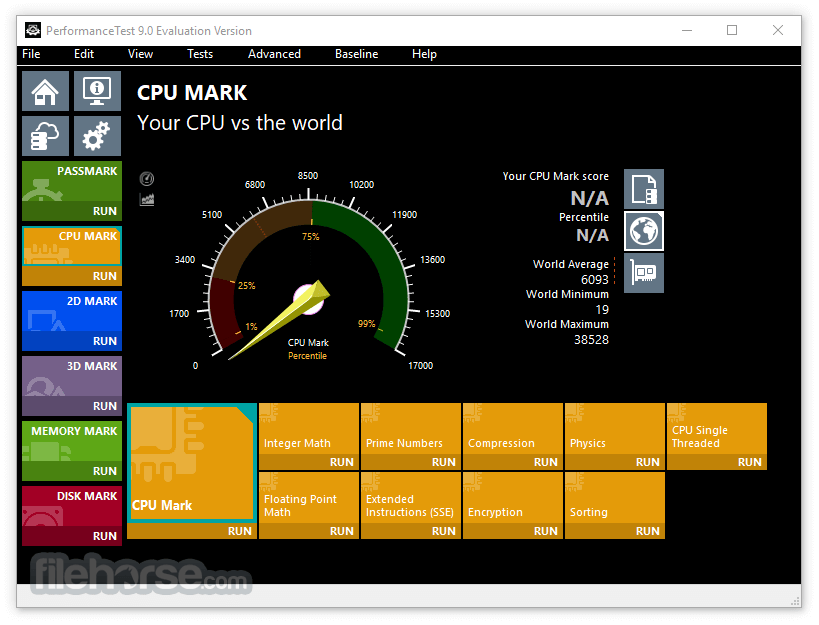
Task: Select the large CPU Mark tile
Action: tap(192, 463)
